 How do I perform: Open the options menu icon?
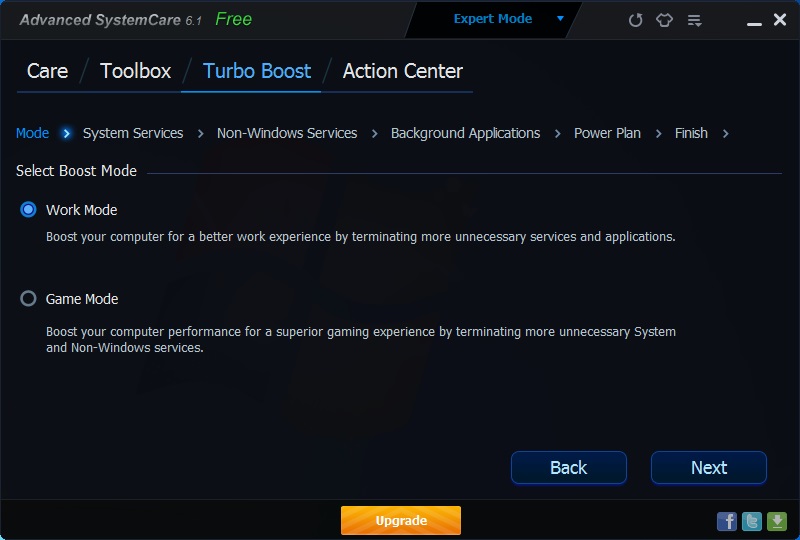click(694, 20)
